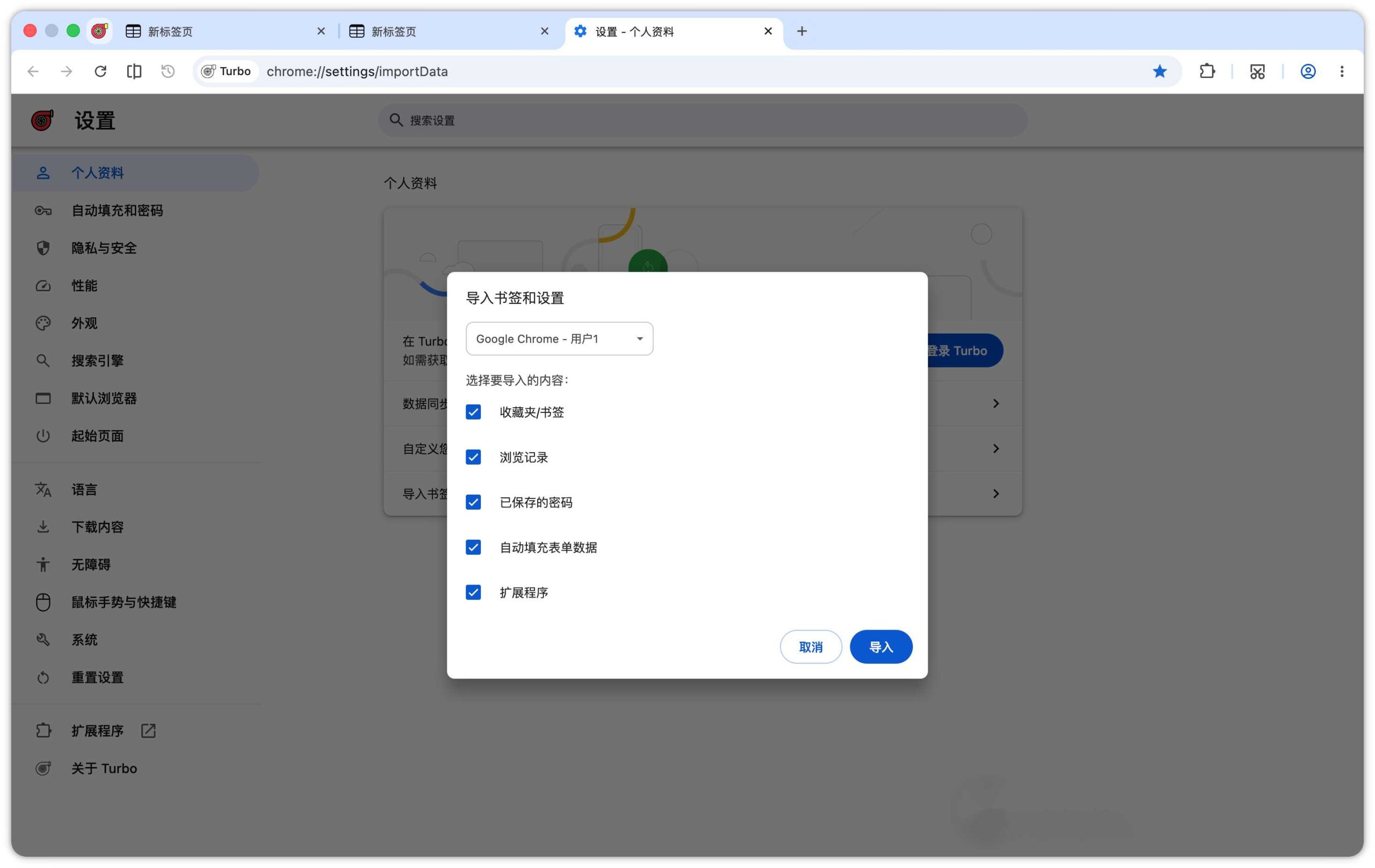This screenshot has width=1375, height=868.
Task: Click the Turbo logo in settings header
Action: 42,120
